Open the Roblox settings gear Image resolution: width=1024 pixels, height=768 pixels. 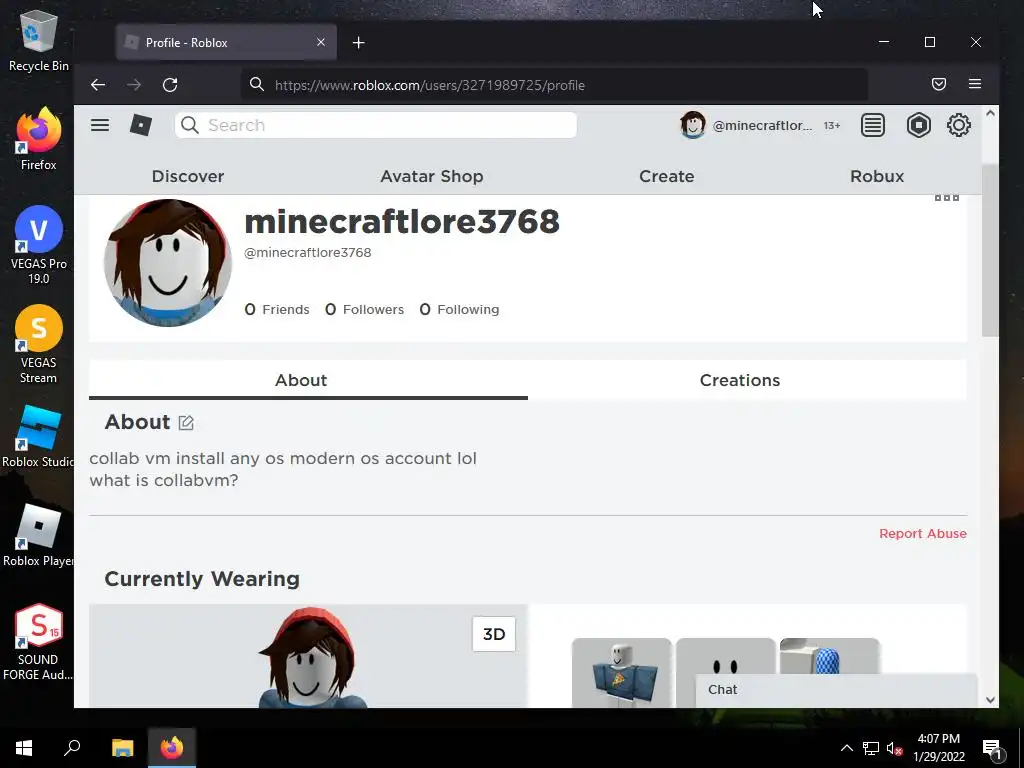click(958, 125)
